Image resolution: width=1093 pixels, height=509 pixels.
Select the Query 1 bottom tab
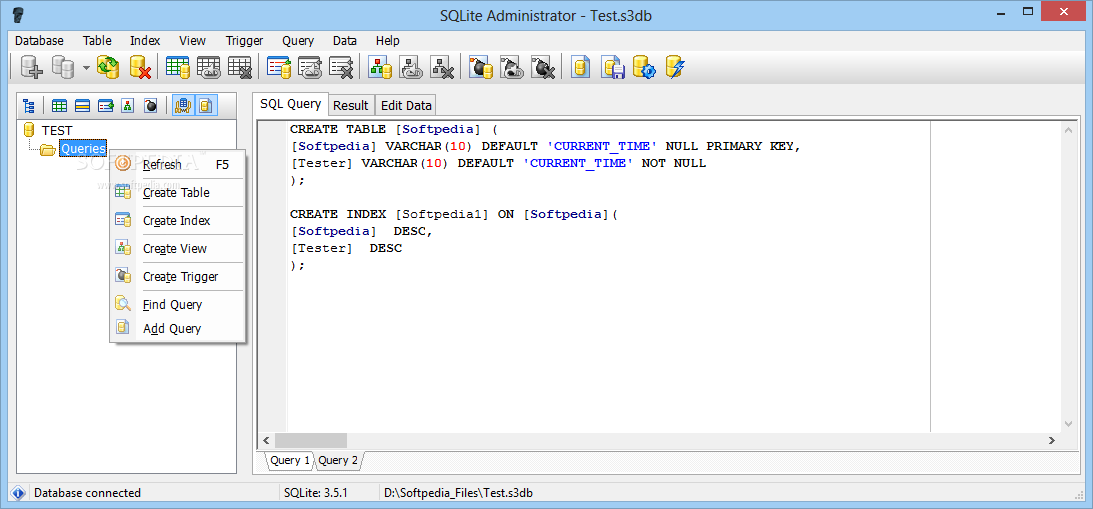289,460
